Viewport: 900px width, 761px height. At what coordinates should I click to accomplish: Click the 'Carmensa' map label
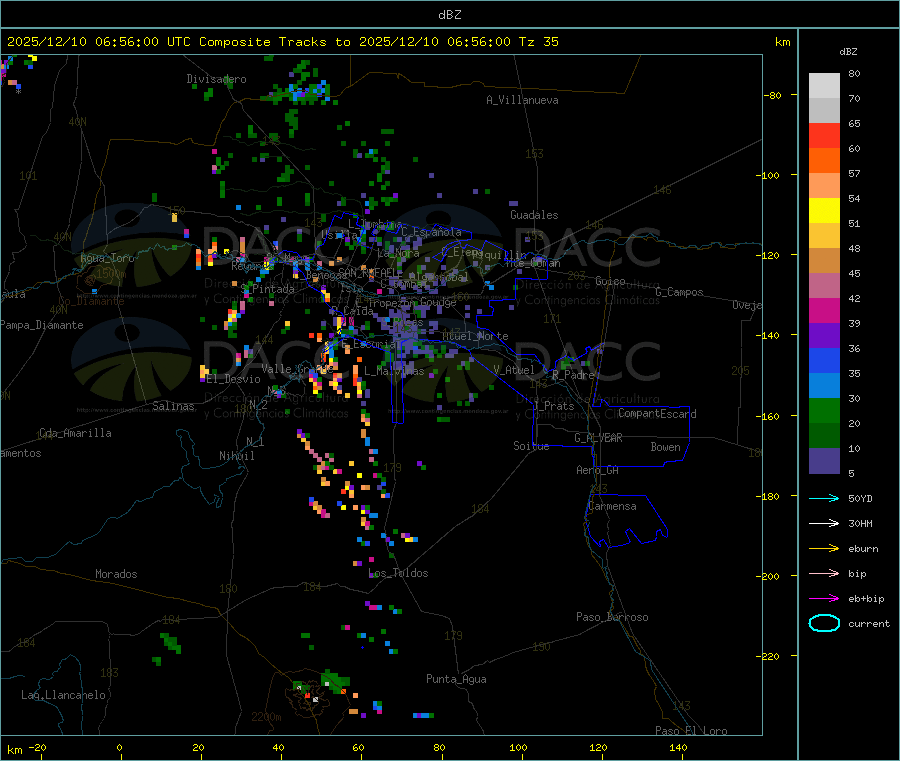pos(612,506)
